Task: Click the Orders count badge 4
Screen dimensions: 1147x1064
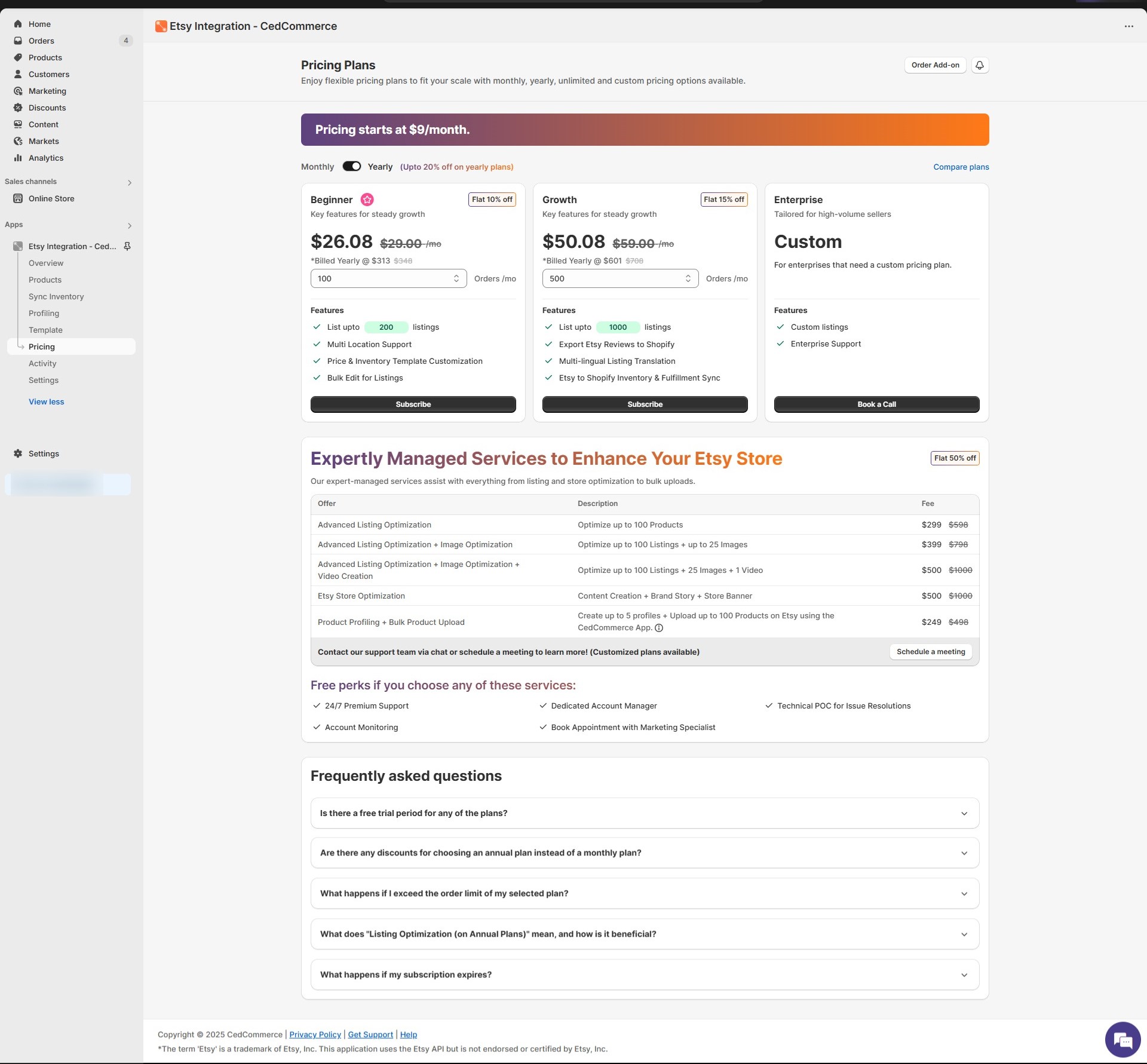Action: [125, 41]
